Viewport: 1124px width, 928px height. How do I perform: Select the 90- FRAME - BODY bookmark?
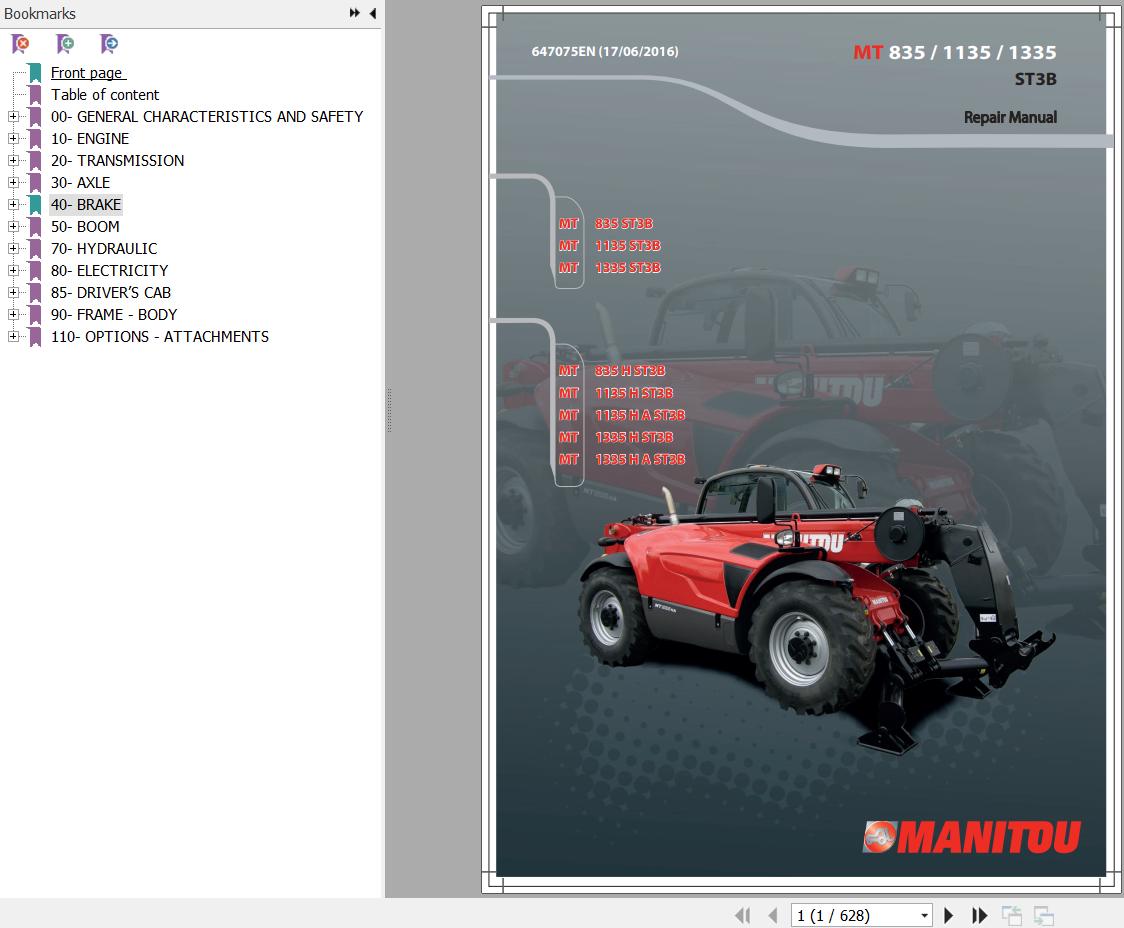(113, 314)
